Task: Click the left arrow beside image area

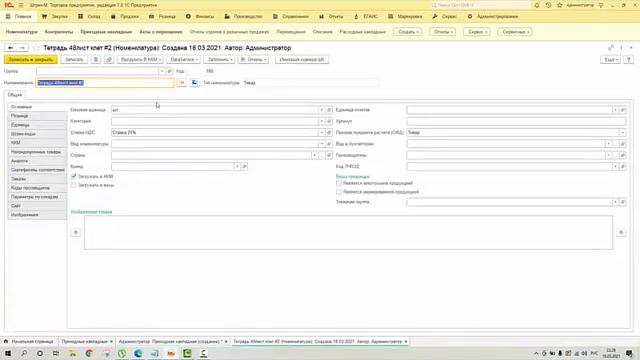Action: pyautogui.click(x=76, y=232)
